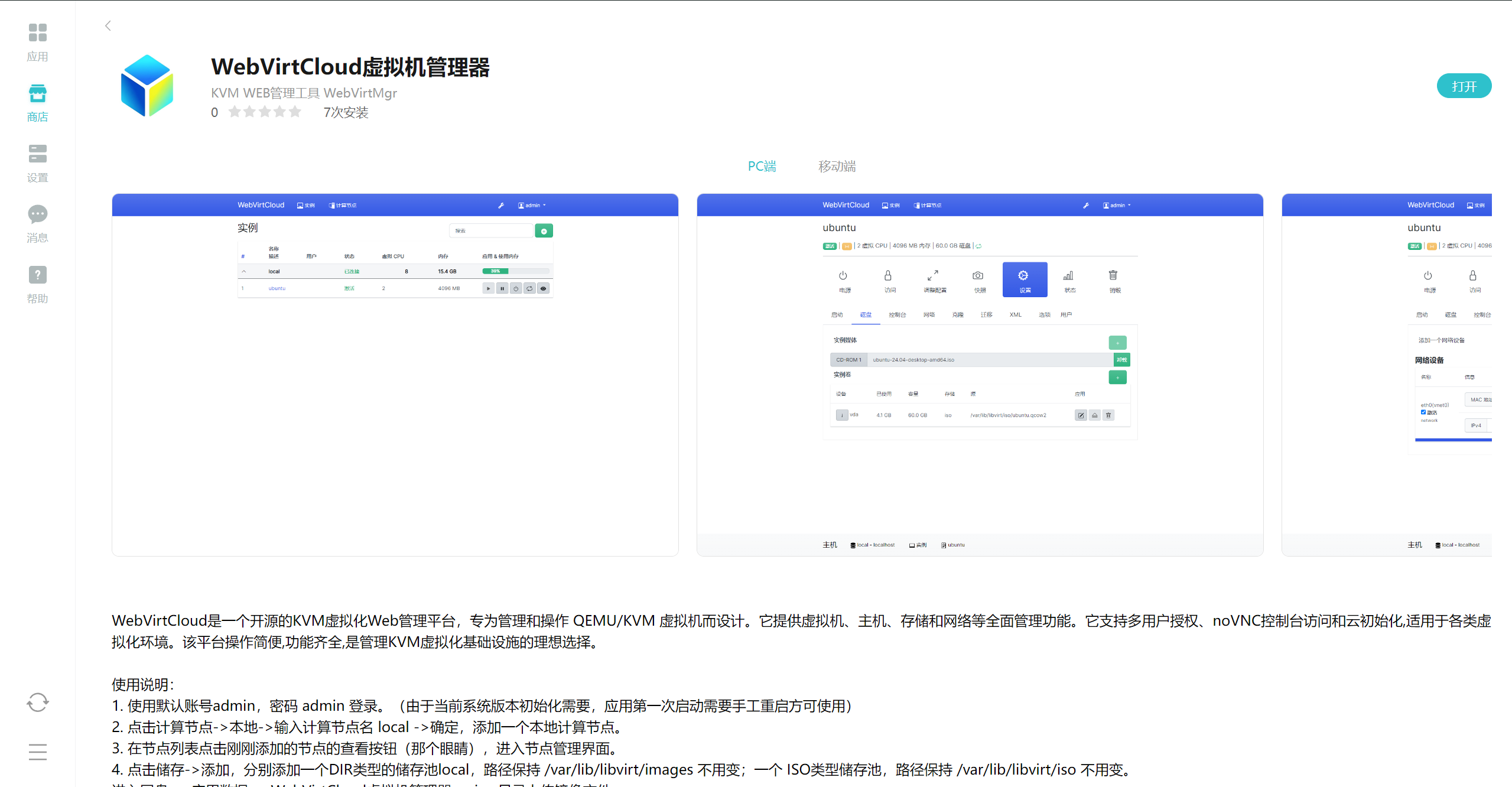This screenshot has height=787, width=1512.
Task: Click the refresh sync icon in sidebar
Action: pos(37,702)
